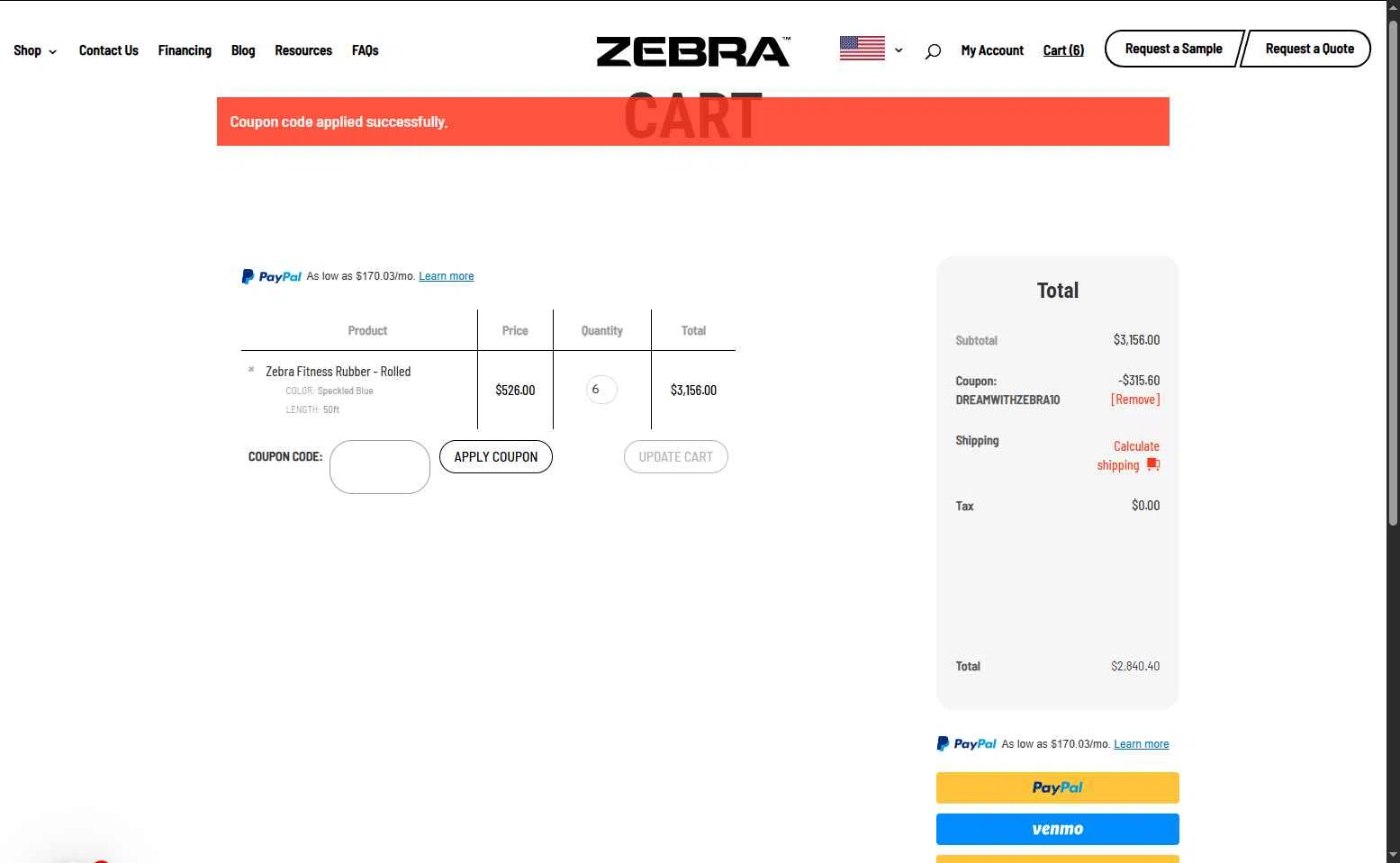
Task: Click the Tax $0.00 value
Action: click(x=1145, y=505)
